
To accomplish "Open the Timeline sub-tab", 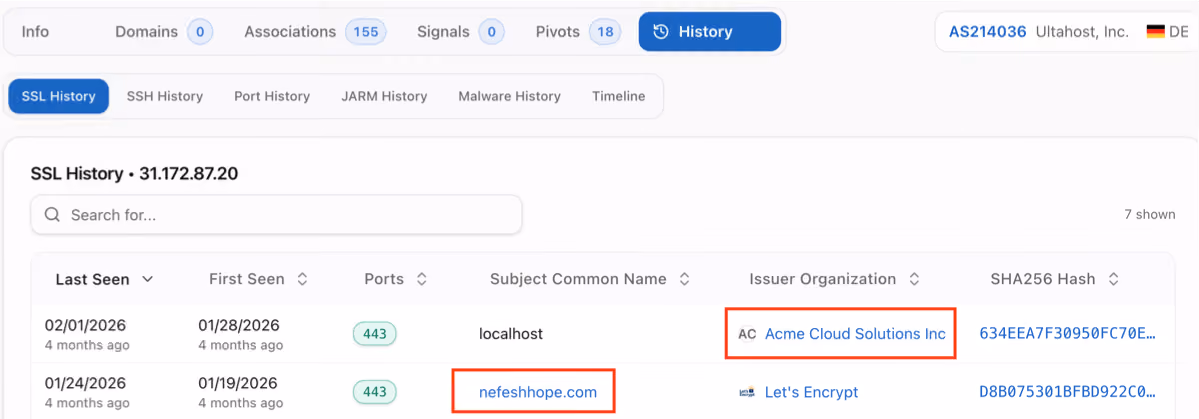I will coord(619,96).
